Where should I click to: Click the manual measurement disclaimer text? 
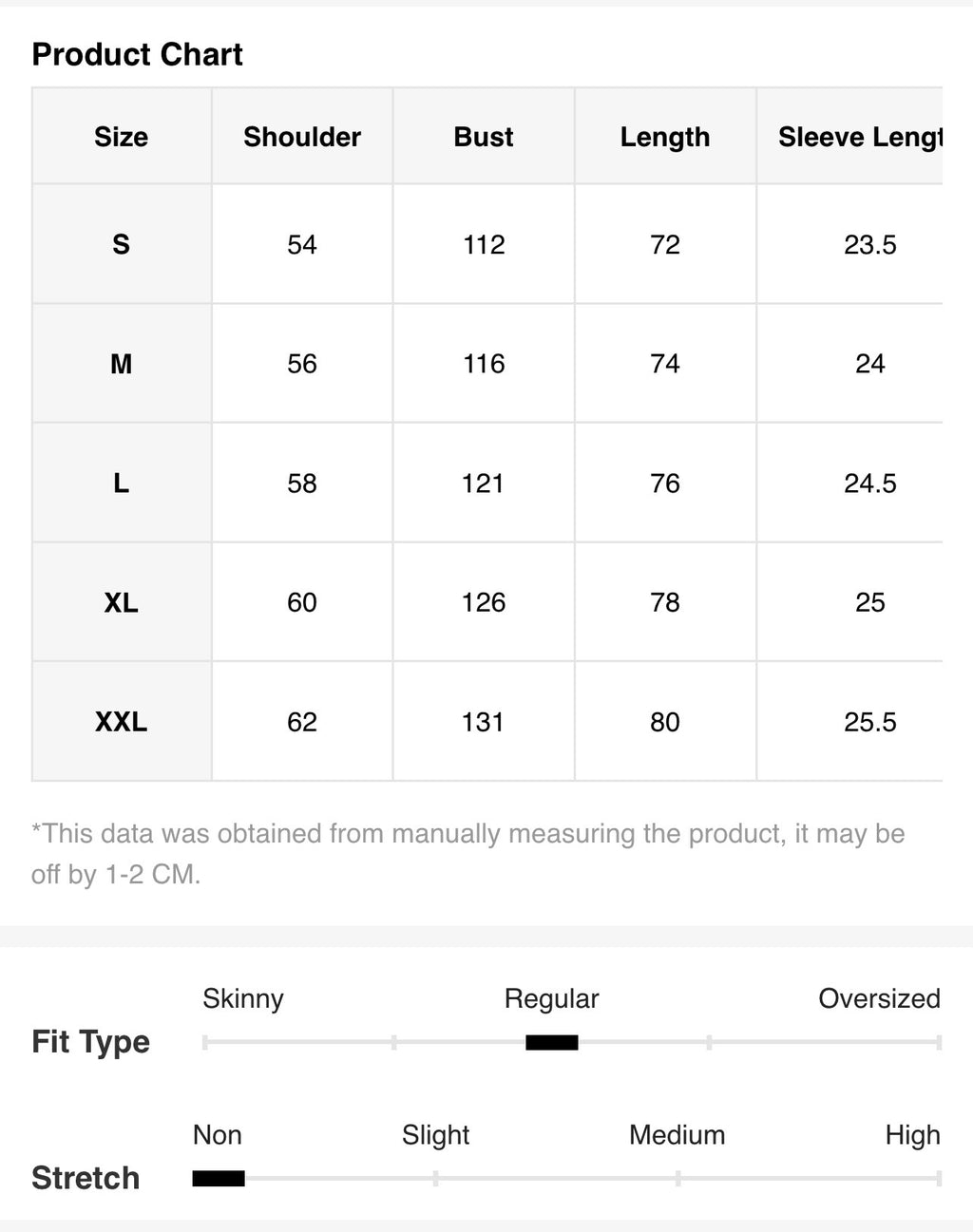tap(467, 854)
